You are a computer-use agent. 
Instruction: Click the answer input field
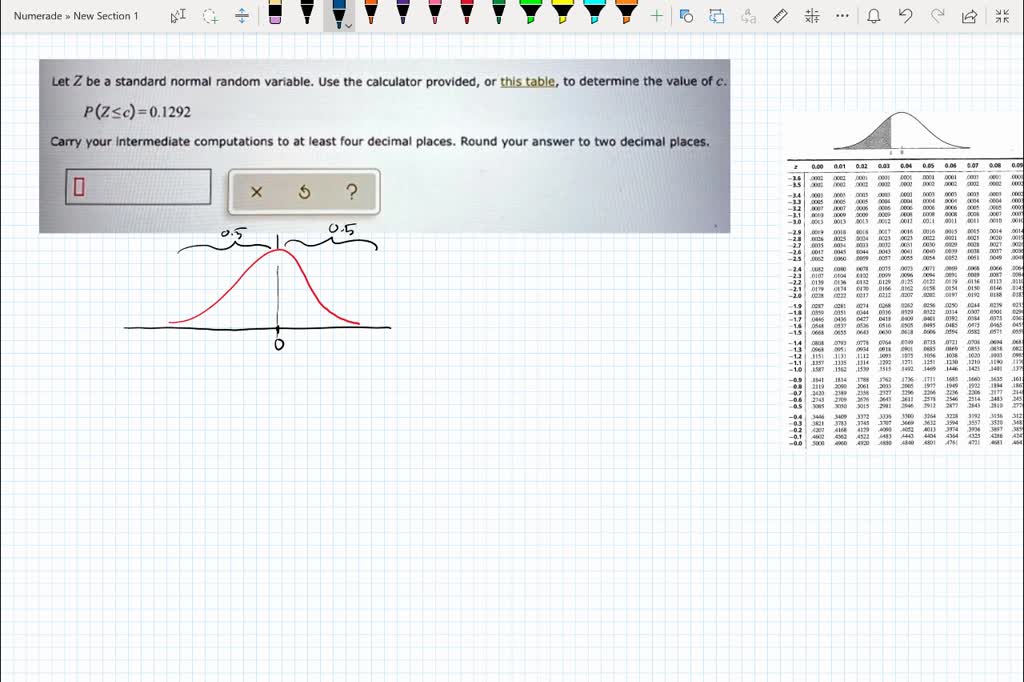[x=137, y=186]
